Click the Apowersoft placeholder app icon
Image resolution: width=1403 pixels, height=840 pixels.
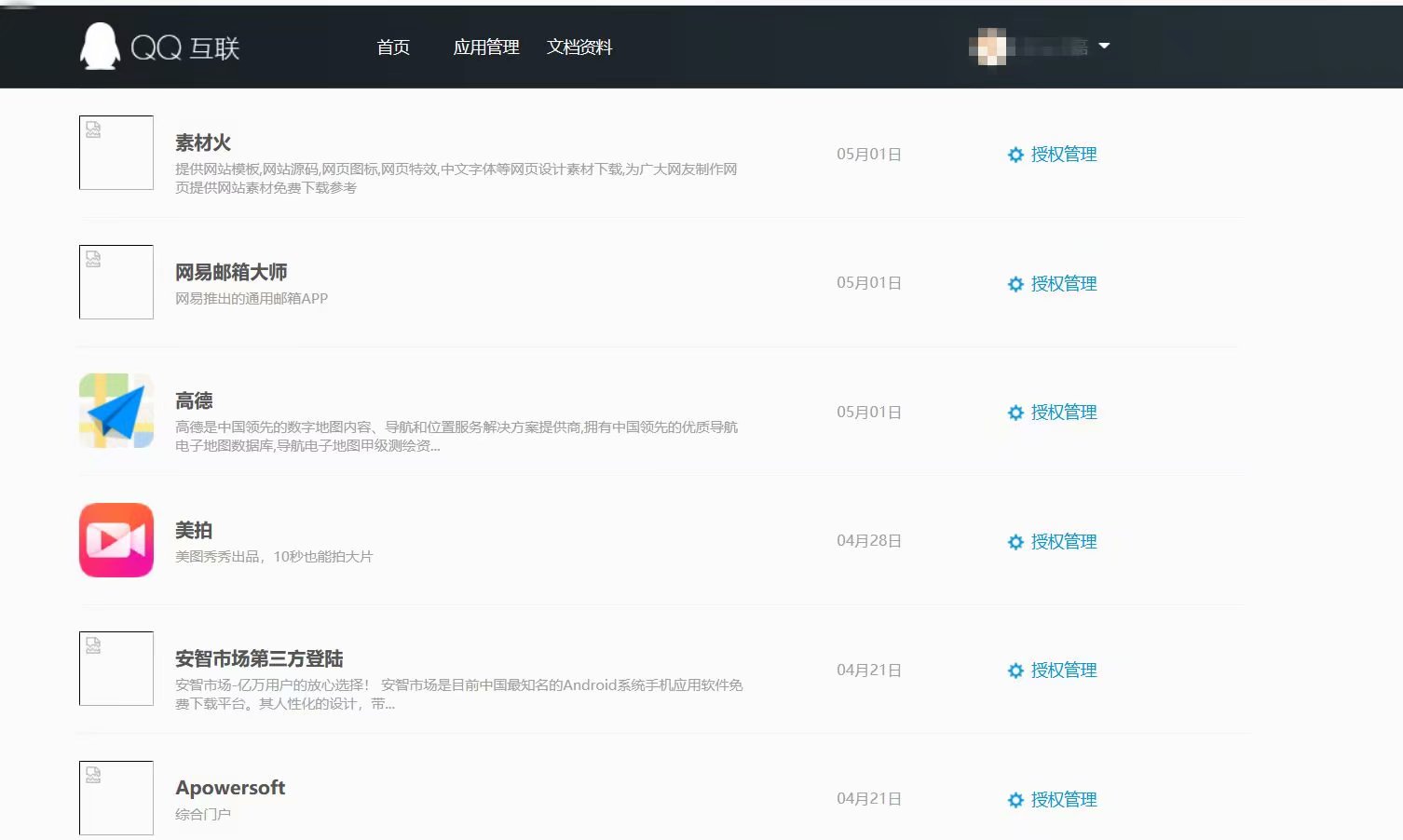(116, 798)
